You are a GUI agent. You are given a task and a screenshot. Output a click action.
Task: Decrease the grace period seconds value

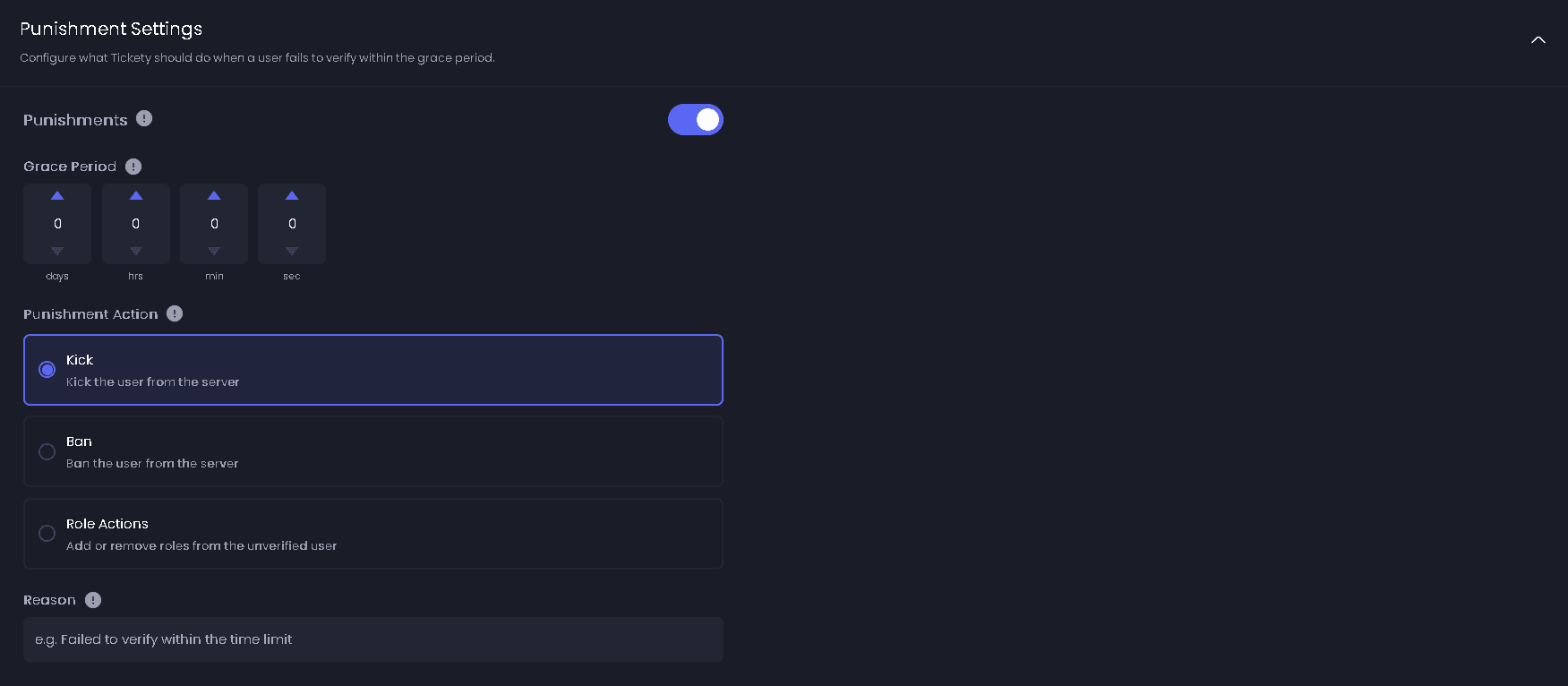click(x=292, y=251)
